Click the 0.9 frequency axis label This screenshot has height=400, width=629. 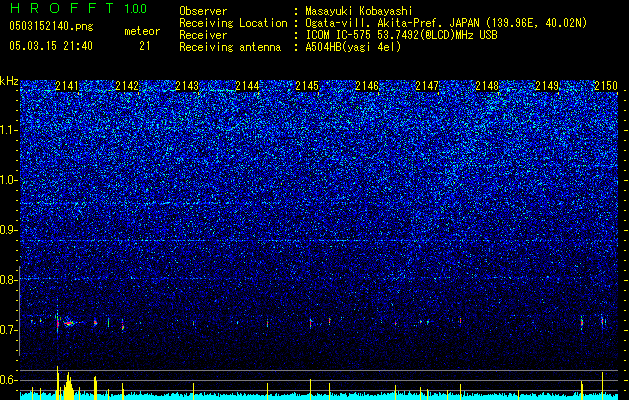(x=9, y=230)
